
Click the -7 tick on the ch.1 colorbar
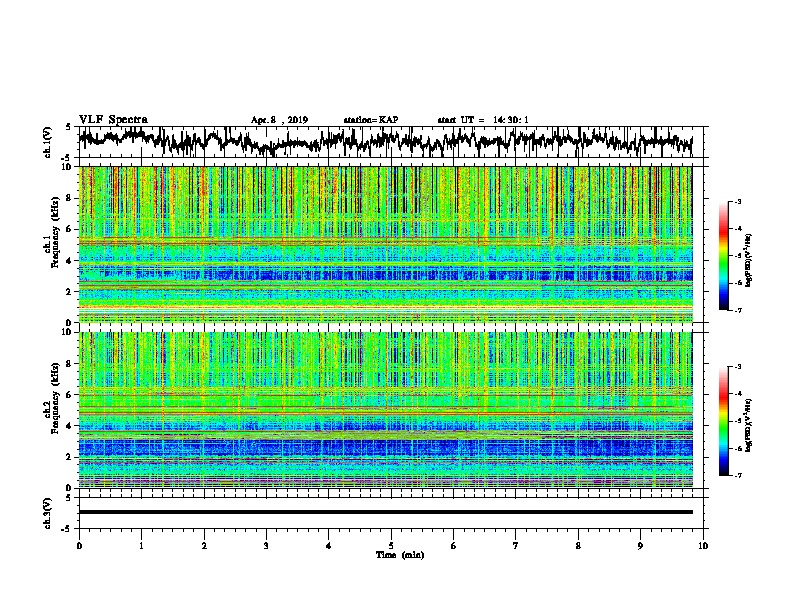(x=737, y=310)
